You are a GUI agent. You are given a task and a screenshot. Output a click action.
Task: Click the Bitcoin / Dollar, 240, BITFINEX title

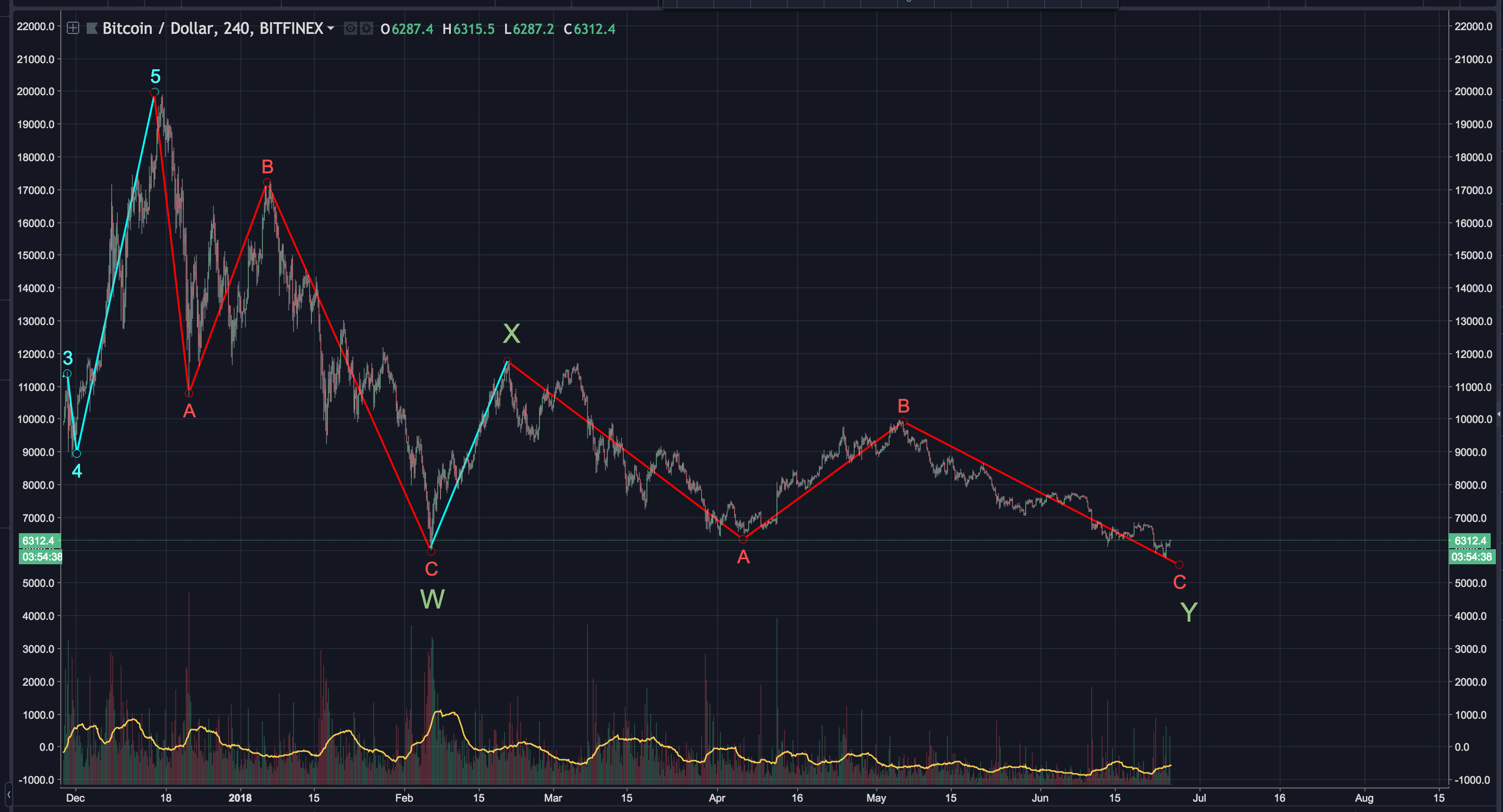pos(212,28)
